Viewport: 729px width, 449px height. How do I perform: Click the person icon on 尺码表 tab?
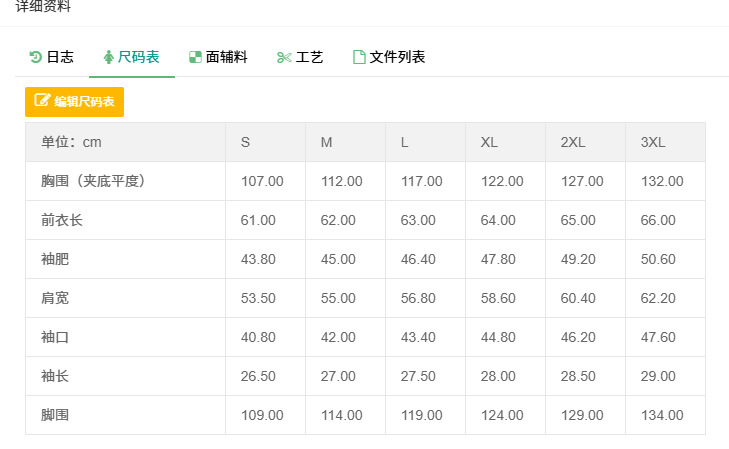[x=108, y=57]
